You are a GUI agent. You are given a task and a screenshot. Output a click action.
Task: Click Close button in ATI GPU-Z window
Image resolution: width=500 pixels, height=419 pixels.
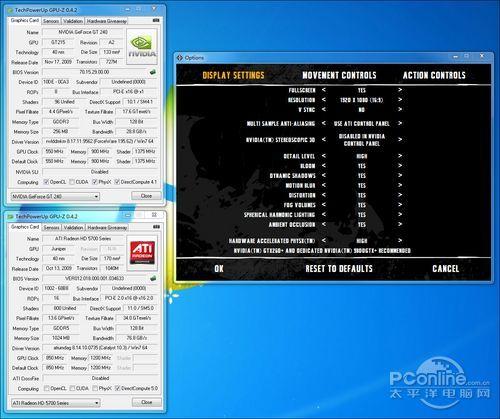click(147, 402)
